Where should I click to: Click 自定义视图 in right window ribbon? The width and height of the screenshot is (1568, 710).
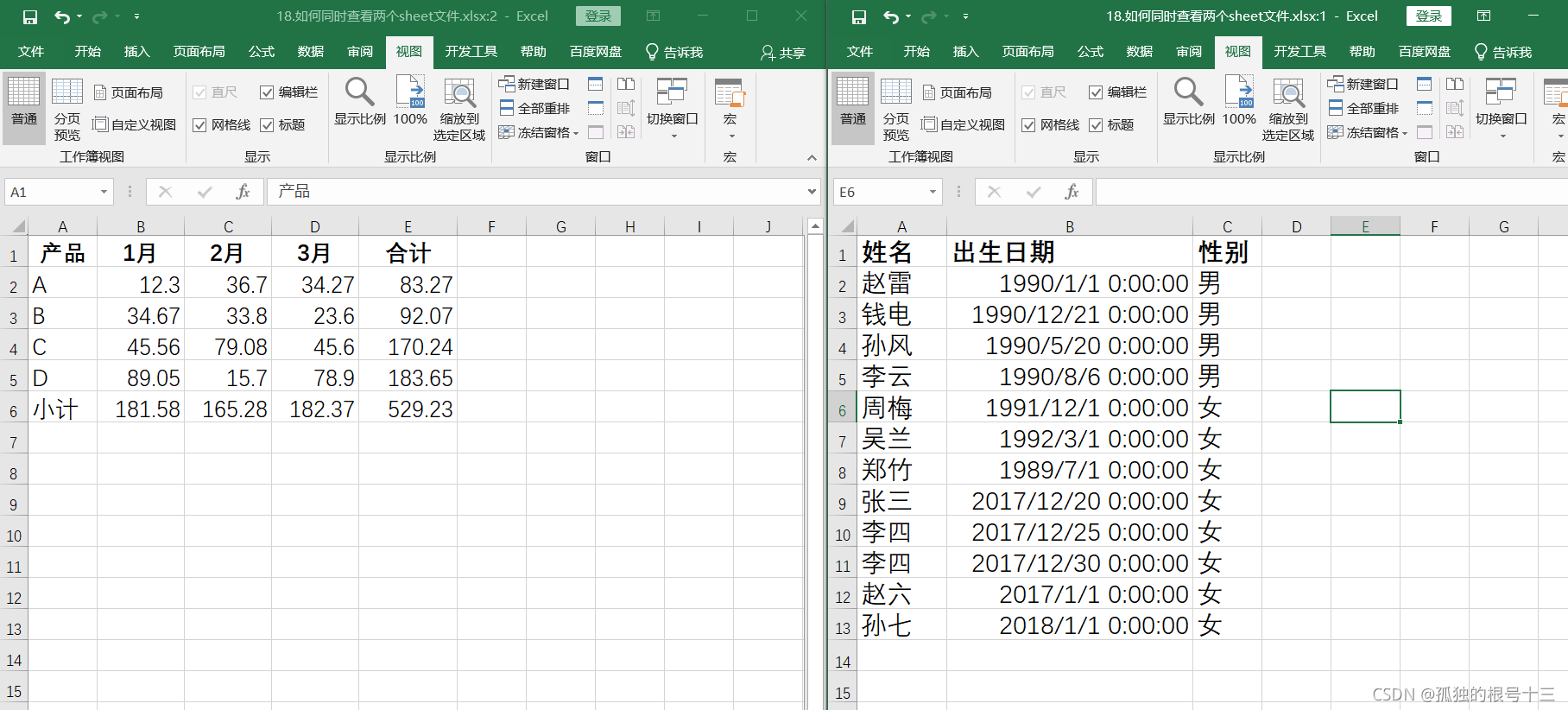(x=963, y=124)
